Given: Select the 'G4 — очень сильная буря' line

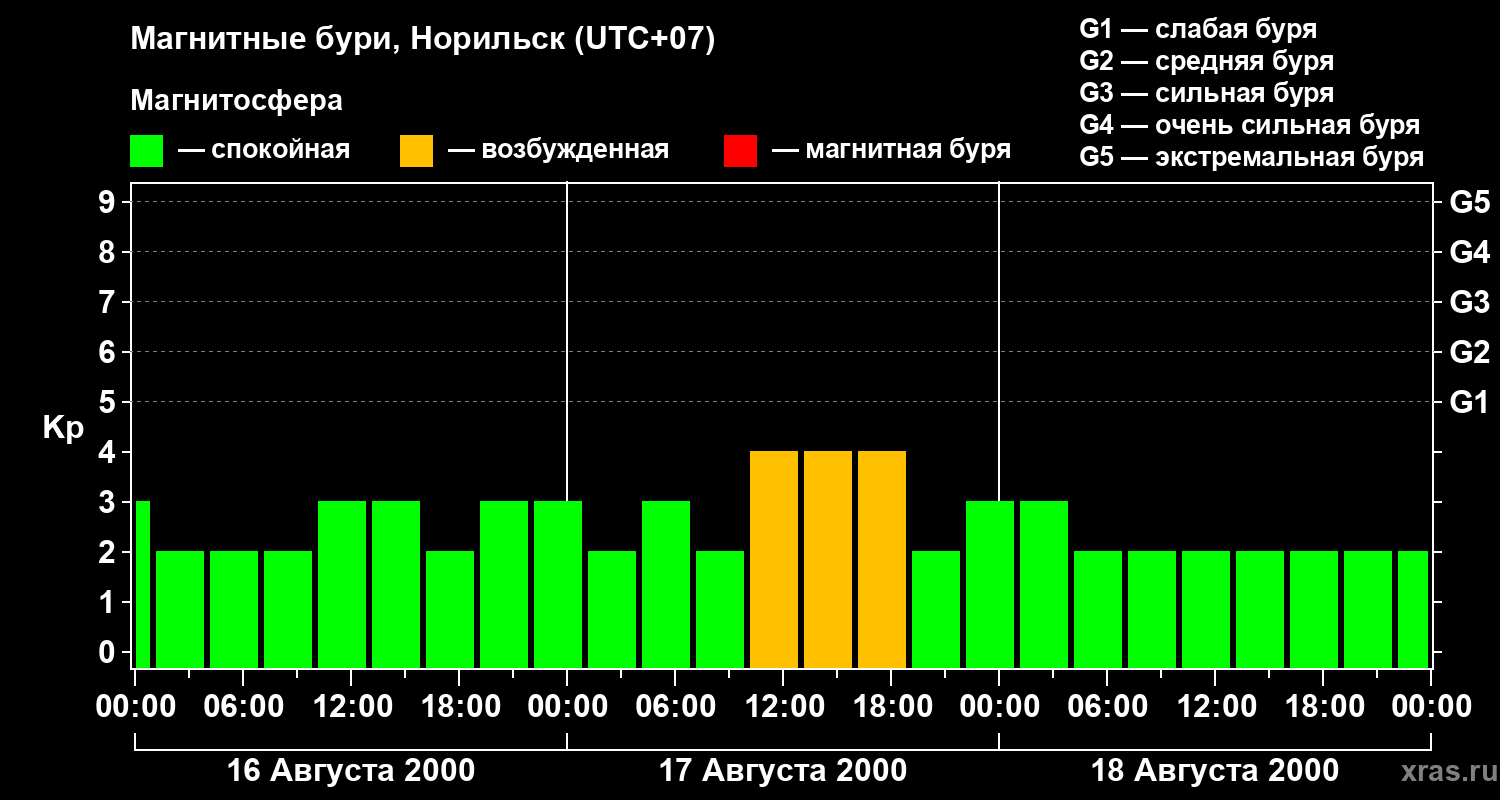Looking at the screenshot, I should (x=1250, y=125).
